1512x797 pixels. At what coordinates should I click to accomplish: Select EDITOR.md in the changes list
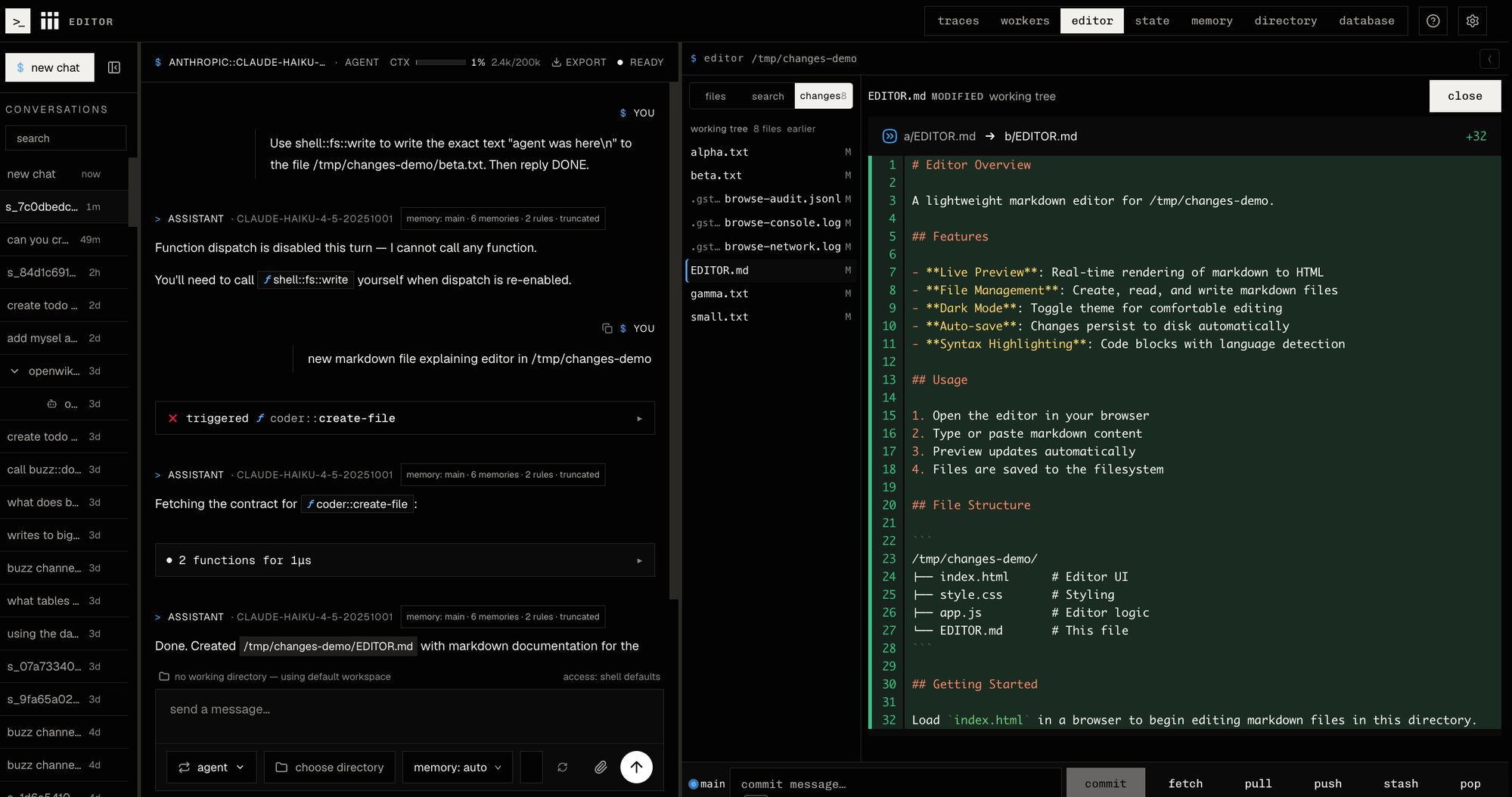coord(770,270)
